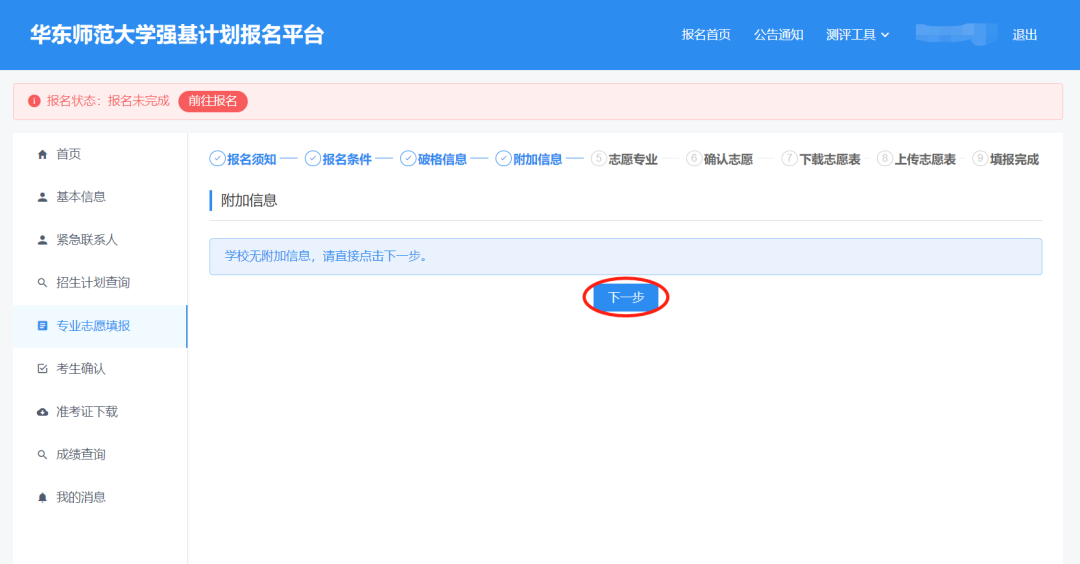
Task: Open 报名首页 in top navigation
Action: [x=706, y=35]
